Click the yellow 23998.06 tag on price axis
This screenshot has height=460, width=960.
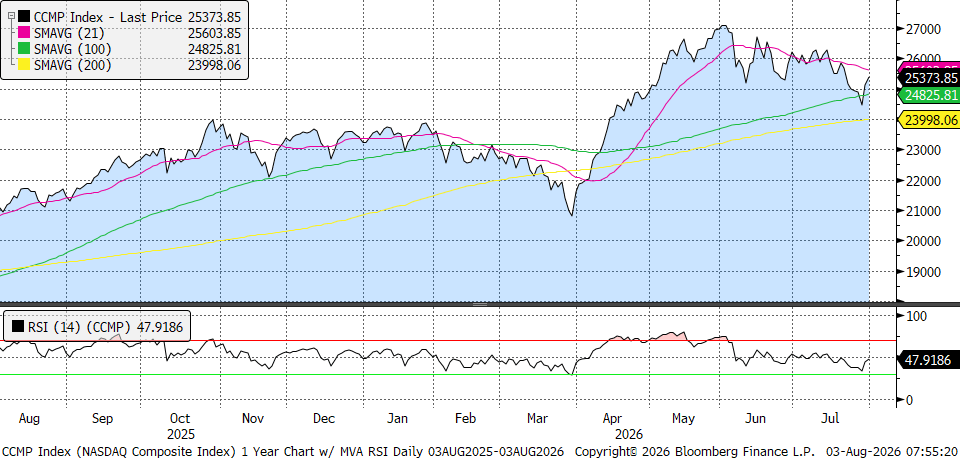coord(928,120)
